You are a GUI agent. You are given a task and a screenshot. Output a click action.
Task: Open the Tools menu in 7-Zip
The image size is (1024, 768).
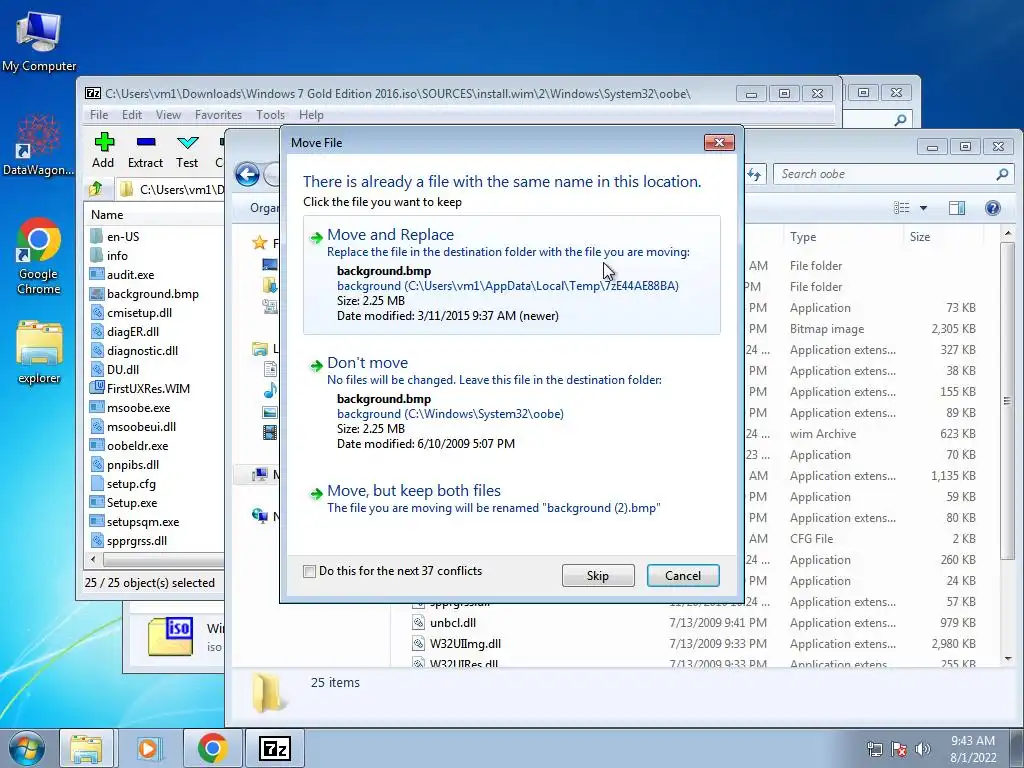270,115
